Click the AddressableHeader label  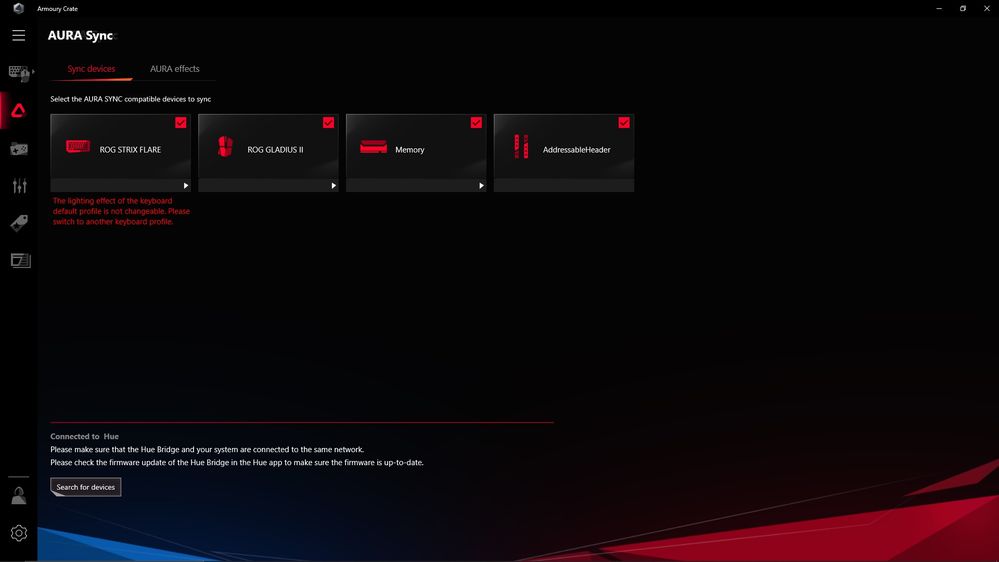pyautogui.click(x=577, y=150)
